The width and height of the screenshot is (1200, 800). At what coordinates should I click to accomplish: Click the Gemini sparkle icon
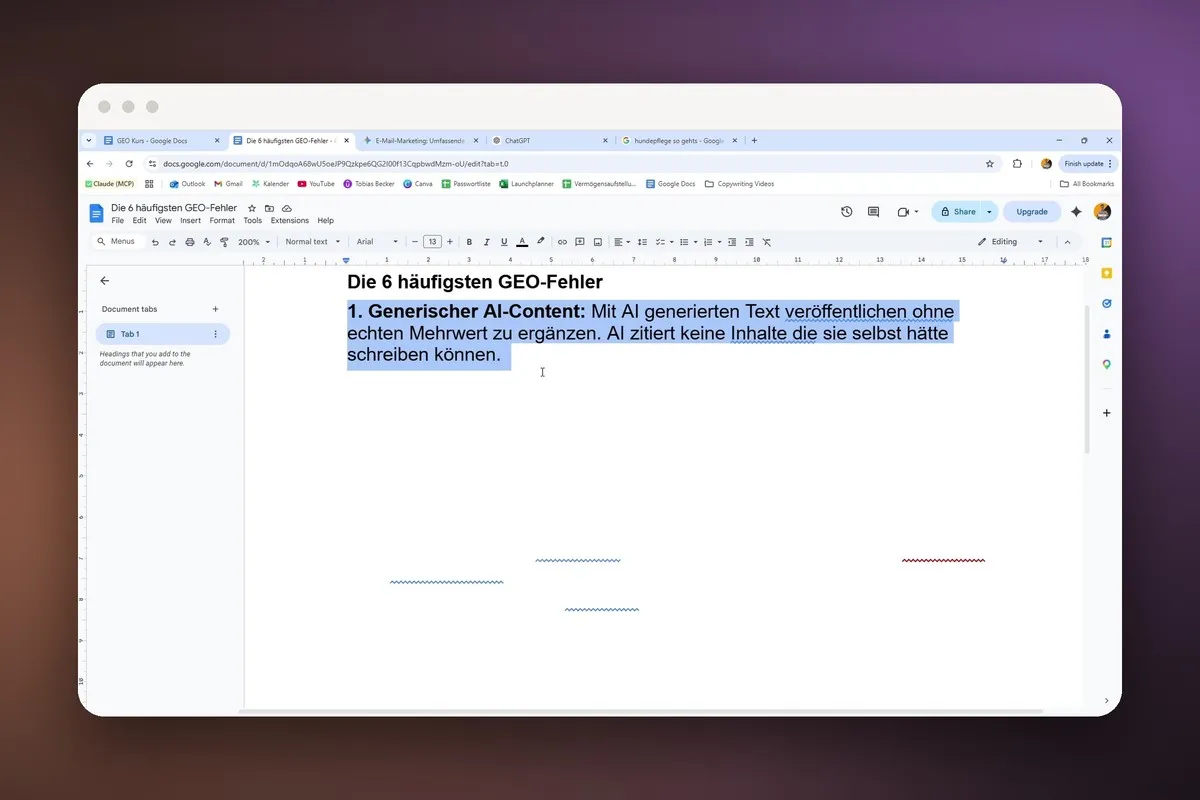[x=1076, y=212]
